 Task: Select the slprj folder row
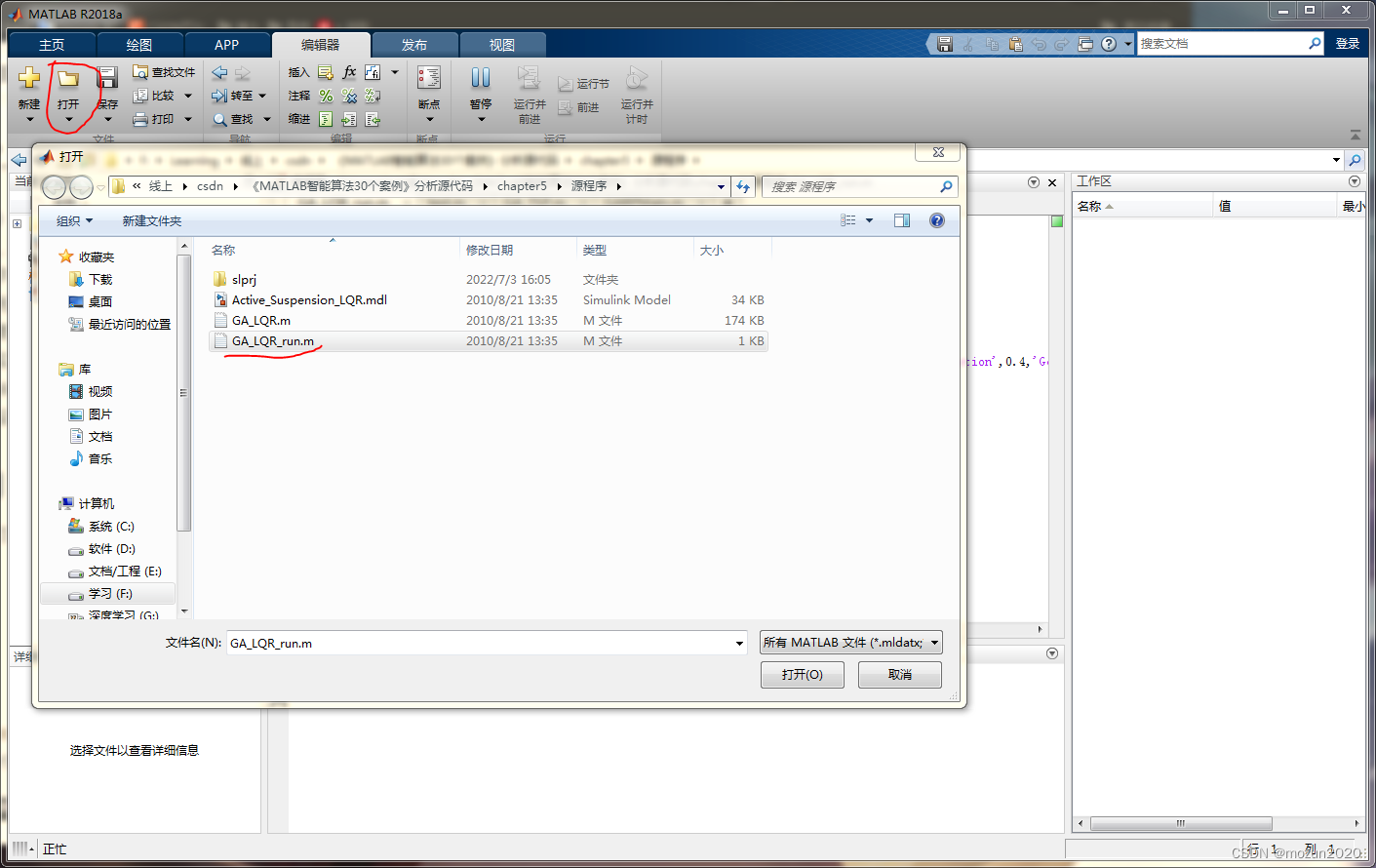[x=488, y=279]
